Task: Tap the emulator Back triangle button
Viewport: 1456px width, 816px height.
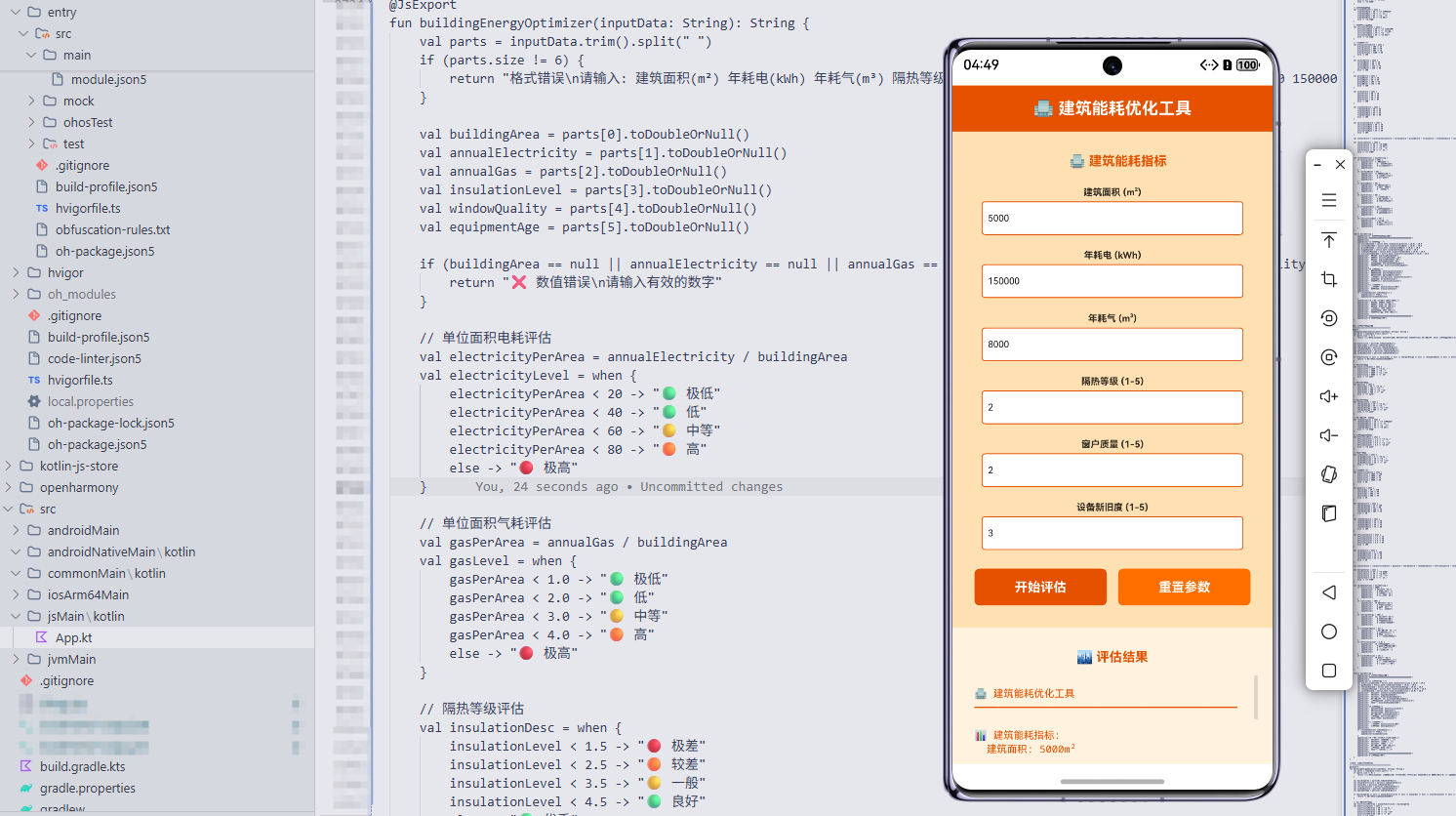Action: coord(1328,592)
